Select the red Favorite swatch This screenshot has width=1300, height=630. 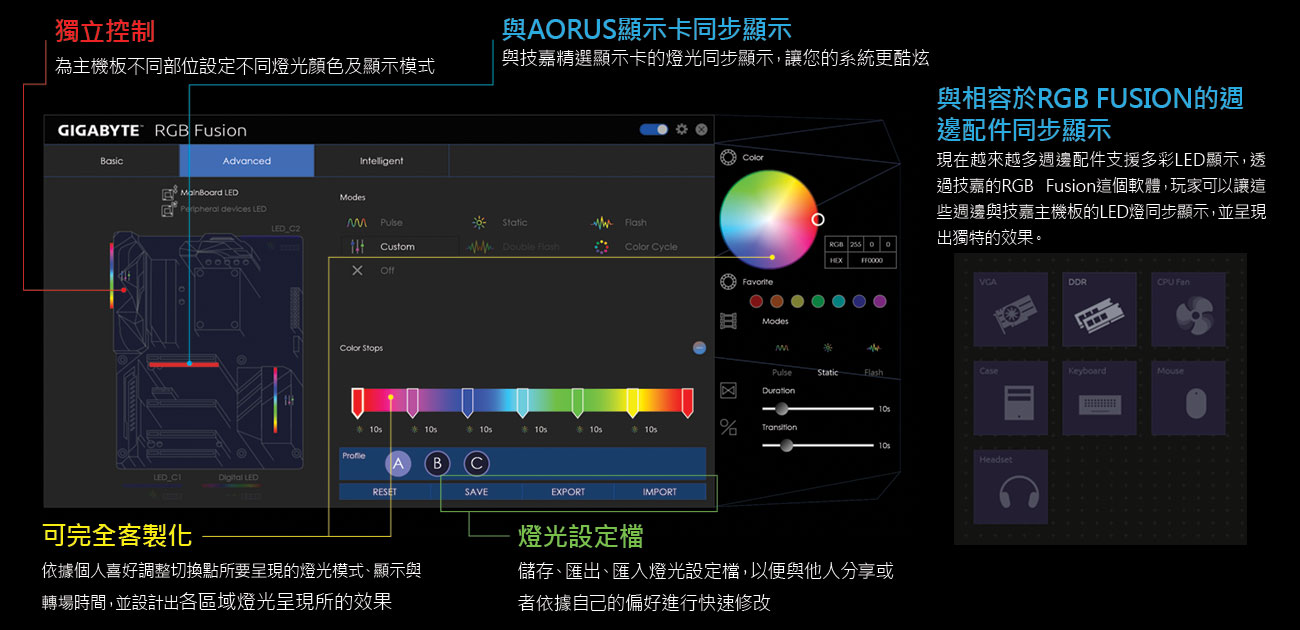pos(757,301)
